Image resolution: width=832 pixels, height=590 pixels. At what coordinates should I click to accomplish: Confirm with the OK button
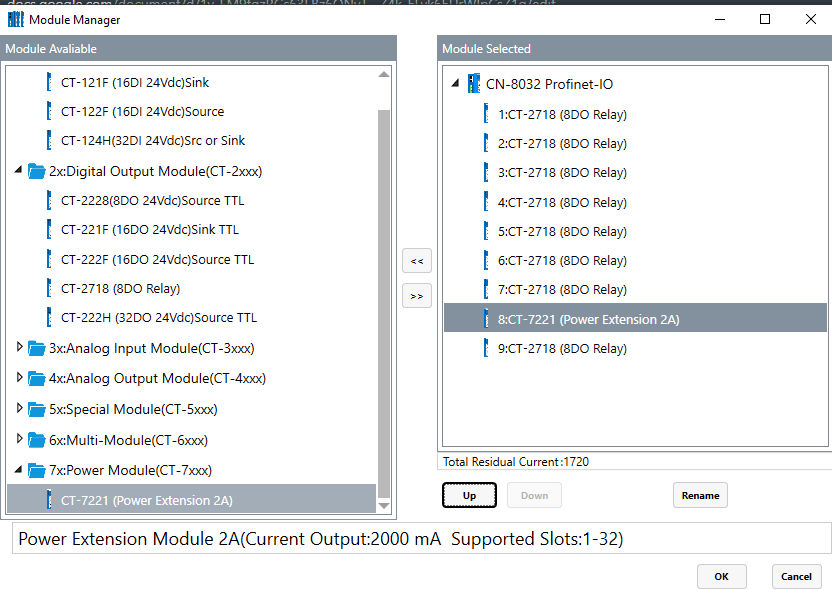tap(722, 576)
